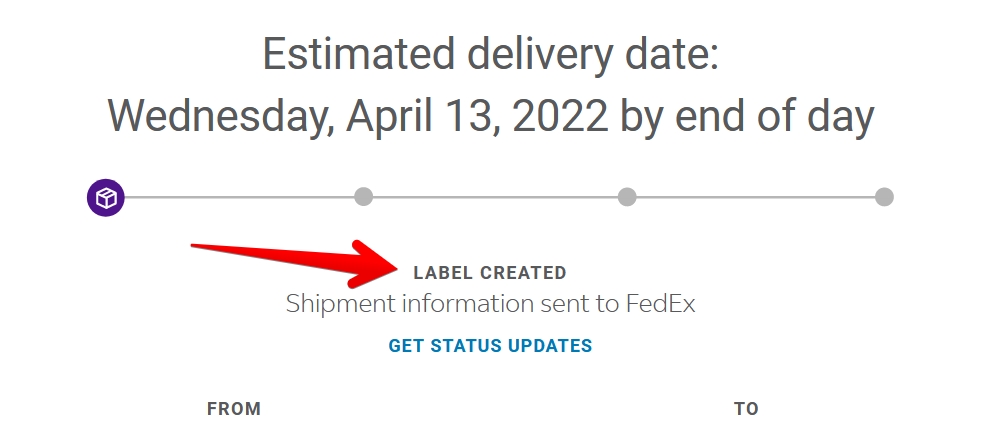Click the 'Shipment information sent to FedEx' text
This screenshot has height=431, width=999.
(490, 304)
